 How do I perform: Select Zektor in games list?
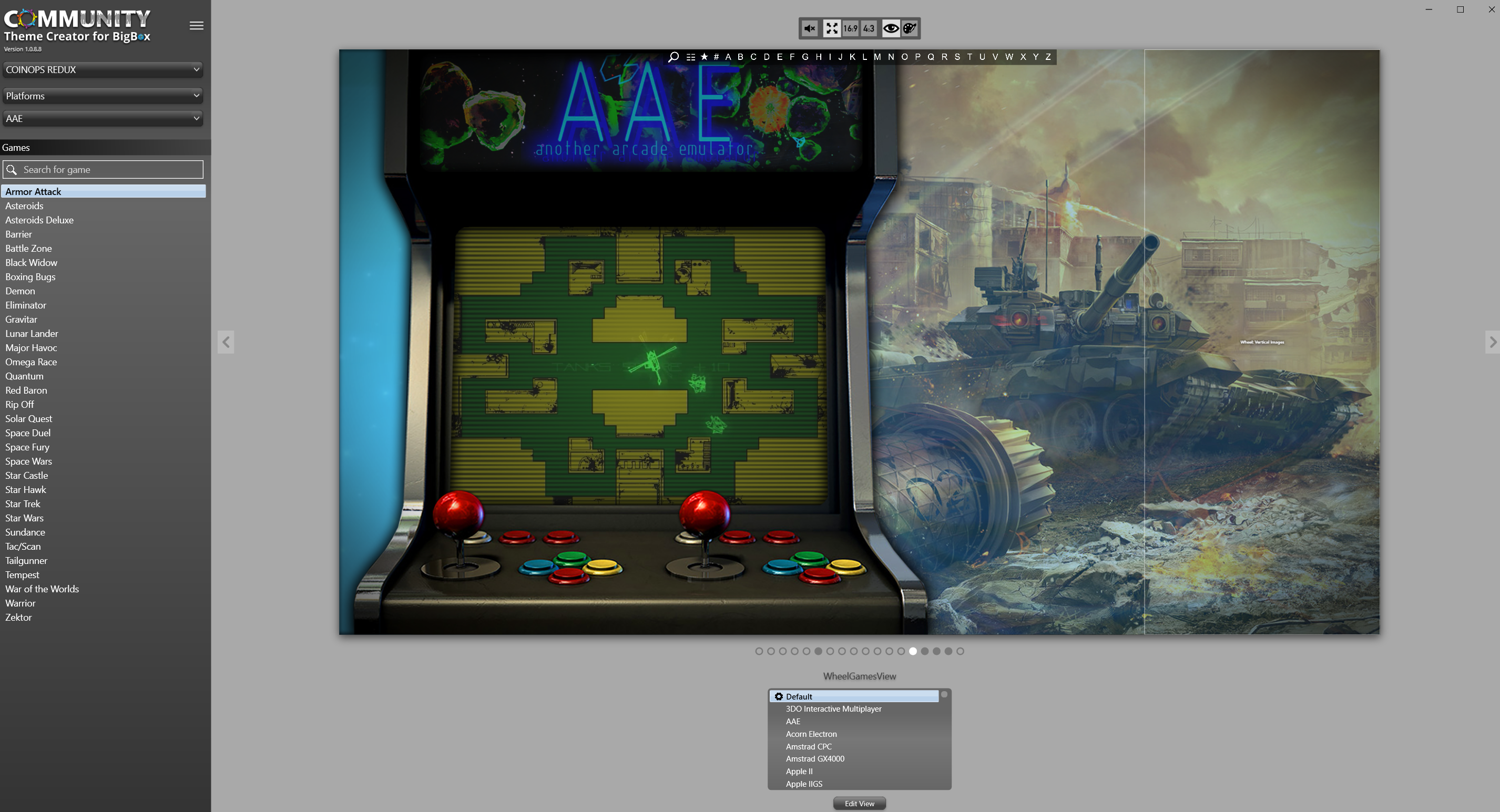(104, 617)
